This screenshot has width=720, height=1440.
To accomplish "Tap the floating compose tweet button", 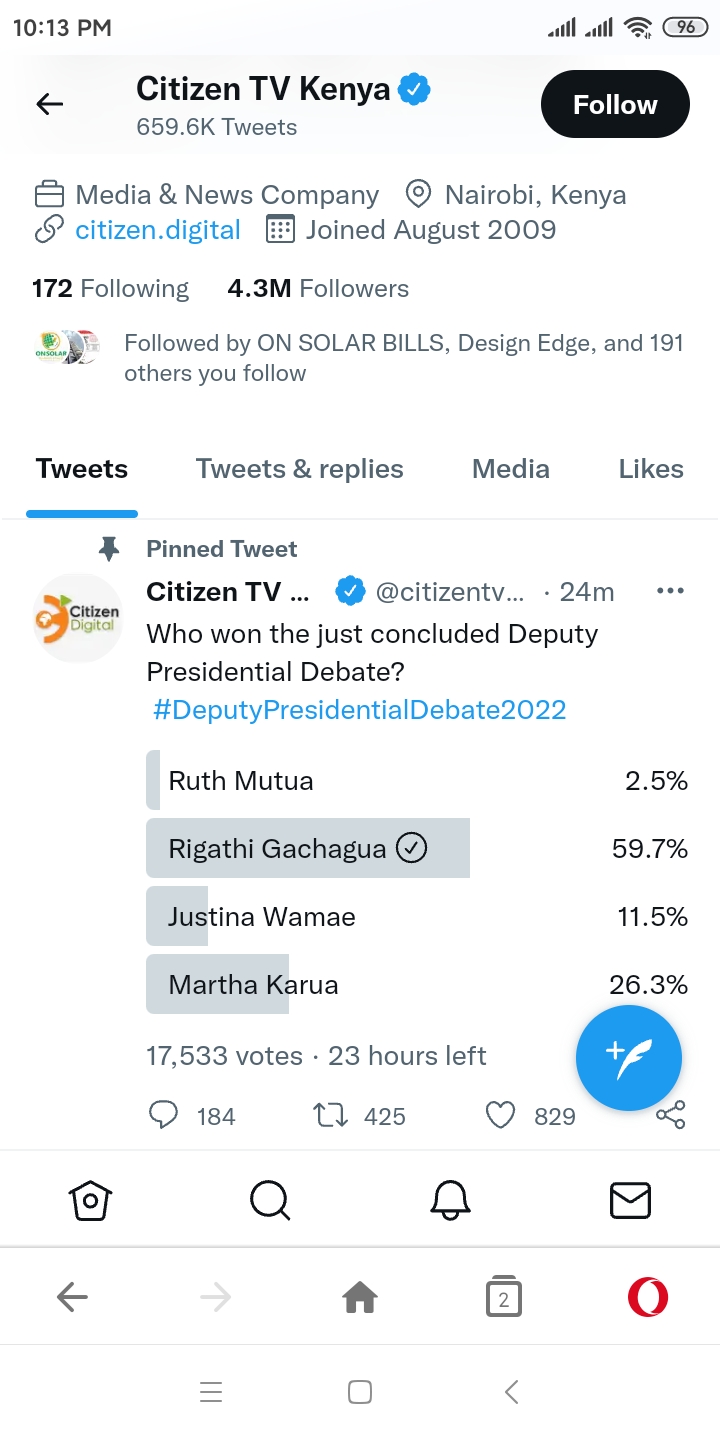I will [628, 1059].
